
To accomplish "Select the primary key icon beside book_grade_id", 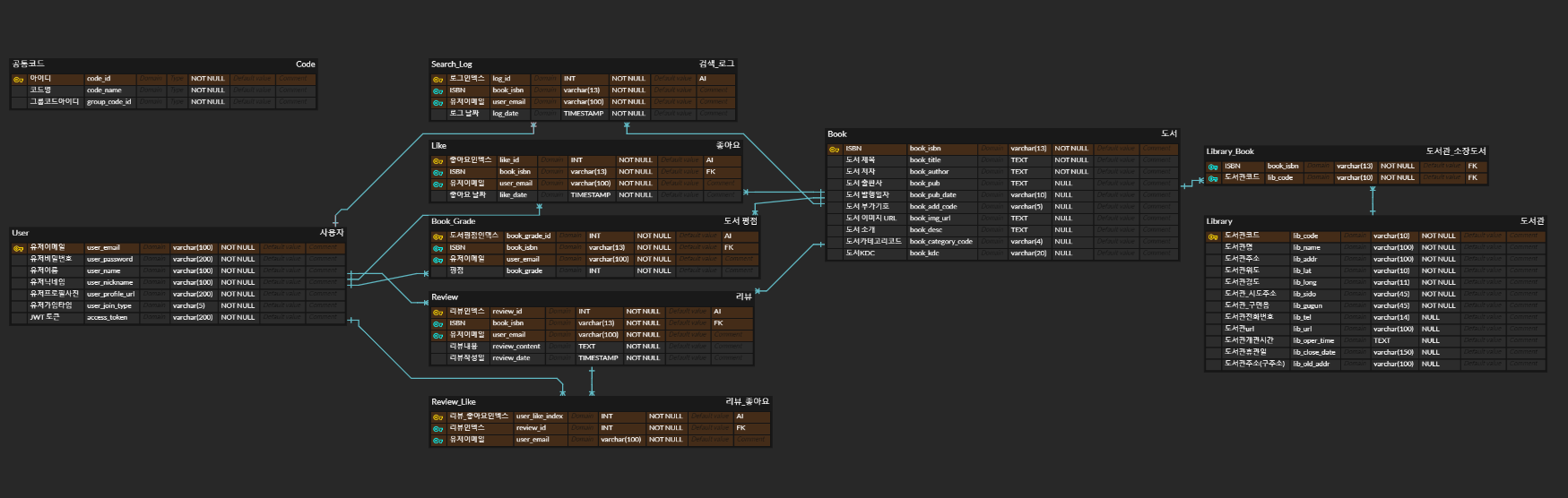I will tap(438, 236).
